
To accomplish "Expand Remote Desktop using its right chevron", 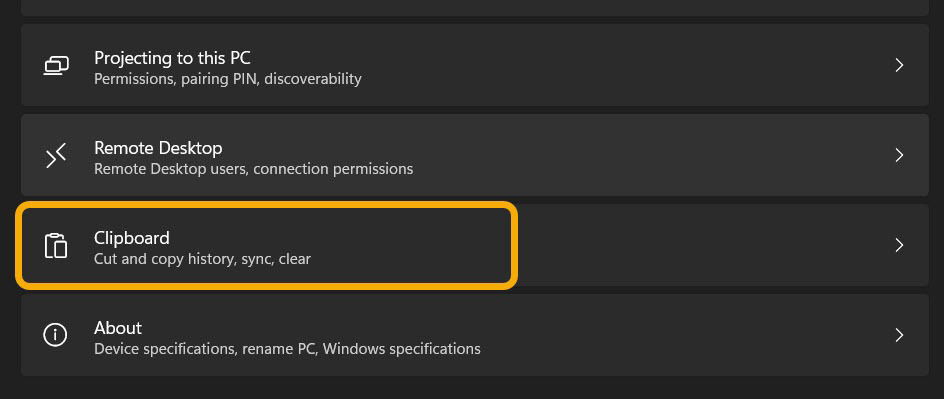I will click(x=899, y=155).
